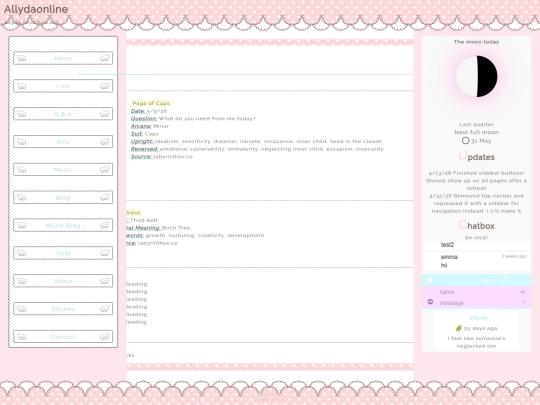This screenshot has height=405, width=540.
Task: Open the About sidebar item
Action: 63,281
